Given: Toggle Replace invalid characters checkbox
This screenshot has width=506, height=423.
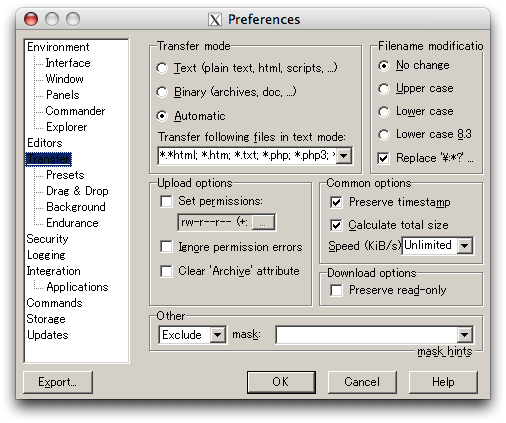Looking at the screenshot, I should [x=383, y=158].
